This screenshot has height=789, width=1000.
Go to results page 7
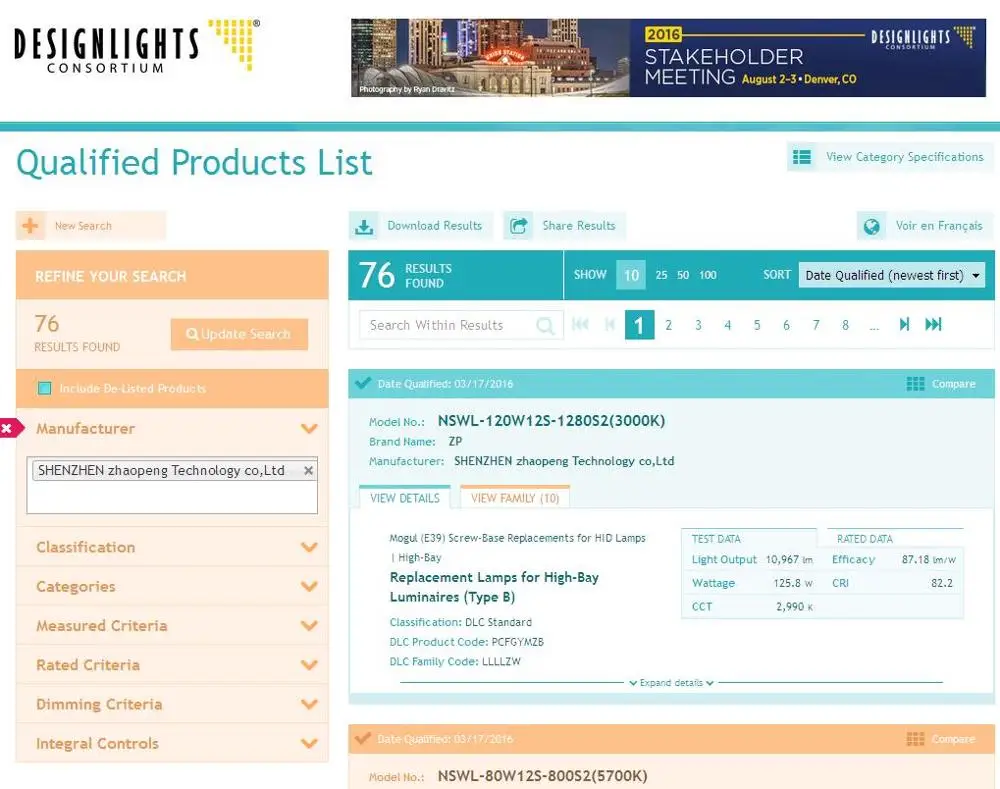tap(816, 325)
